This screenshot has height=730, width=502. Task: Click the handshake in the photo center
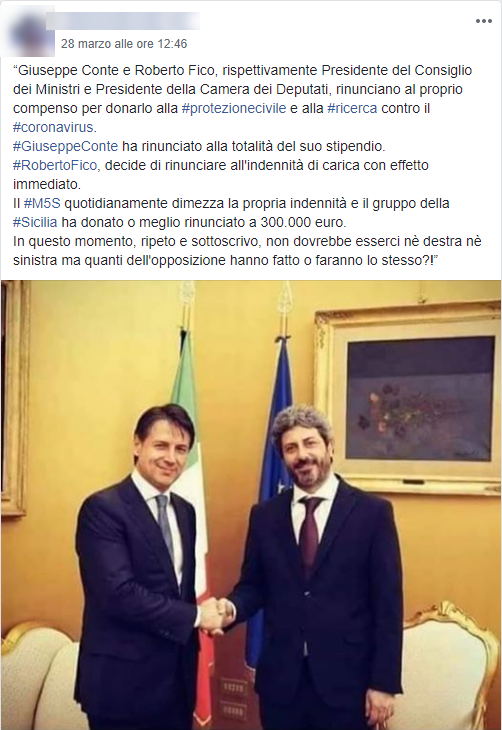216,615
